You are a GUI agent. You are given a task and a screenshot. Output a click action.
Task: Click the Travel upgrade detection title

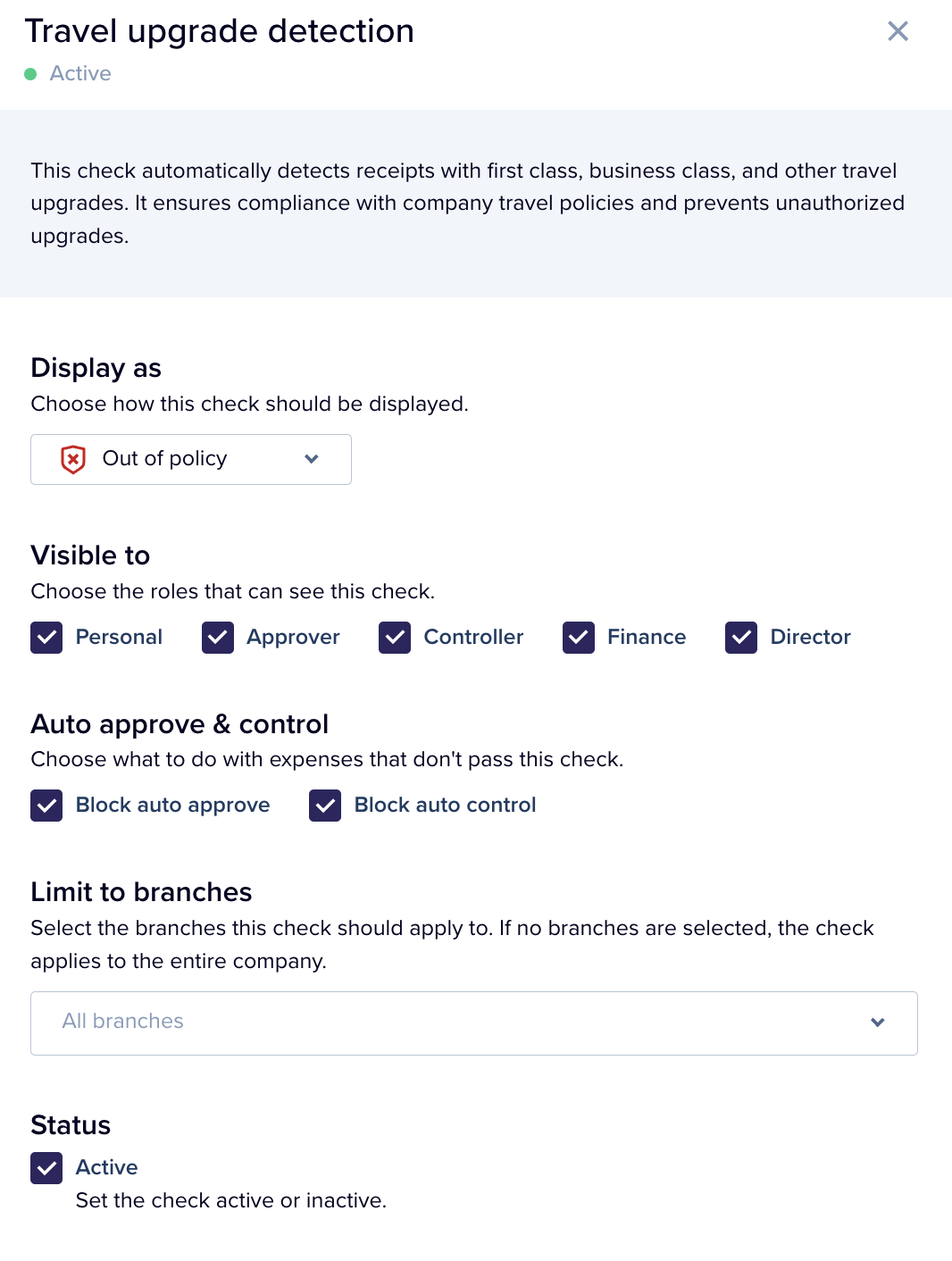pyautogui.click(x=219, y=31)
